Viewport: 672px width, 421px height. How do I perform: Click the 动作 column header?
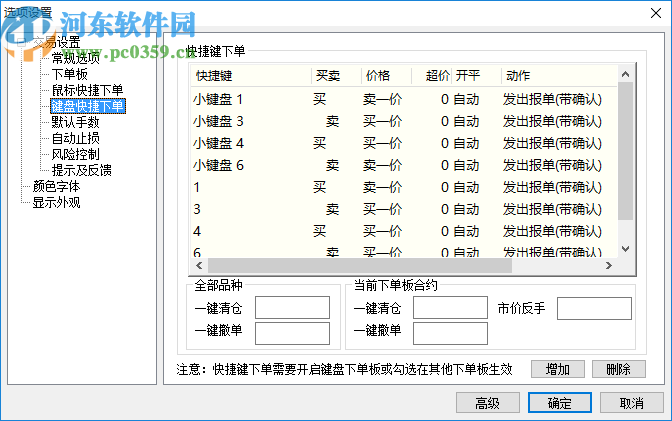tap(559, 76)
